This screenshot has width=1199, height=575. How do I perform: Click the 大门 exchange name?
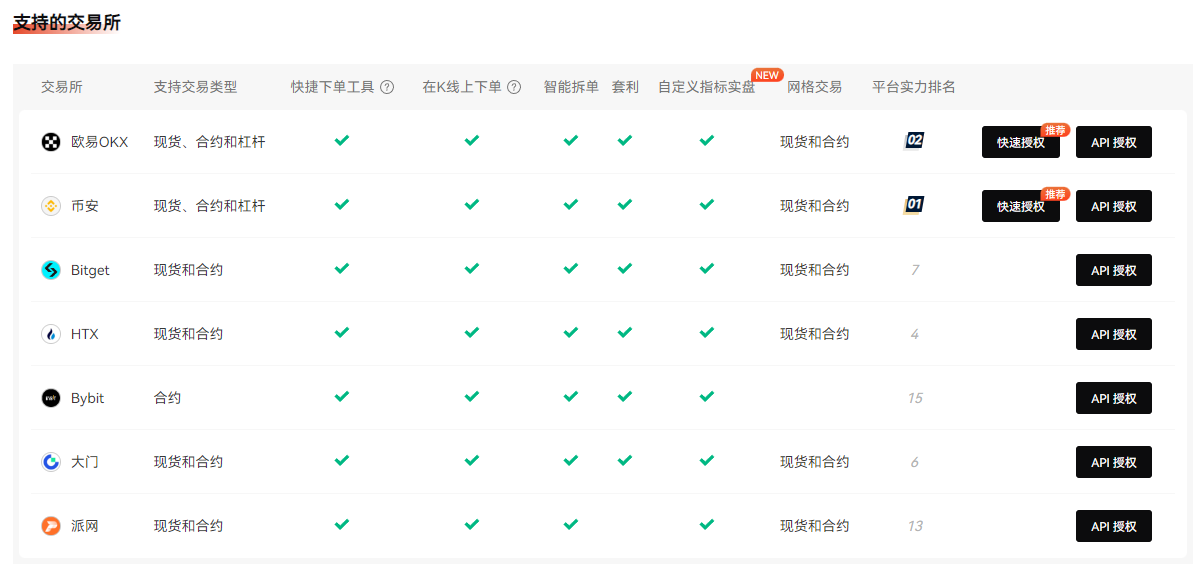click(x=85, y=462)
